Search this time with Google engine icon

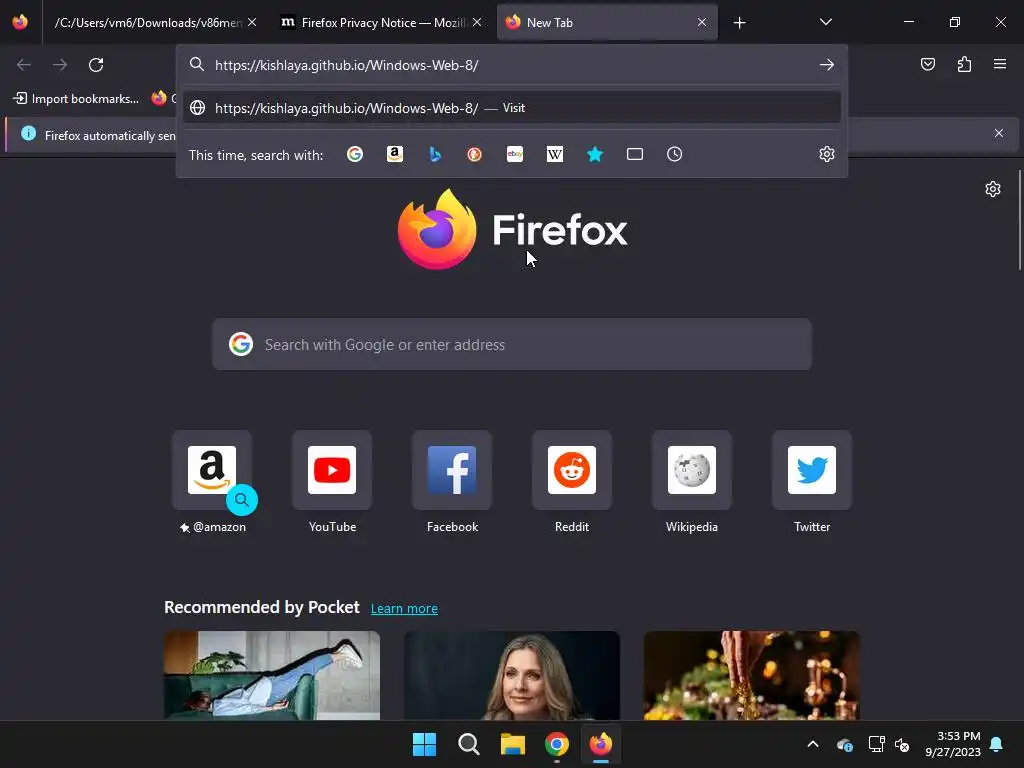tap(355, 154)
